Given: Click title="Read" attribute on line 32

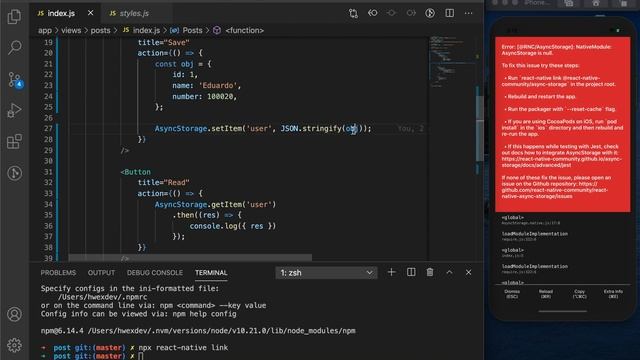Looking at the screenshot, I should (x=163, y=183).
